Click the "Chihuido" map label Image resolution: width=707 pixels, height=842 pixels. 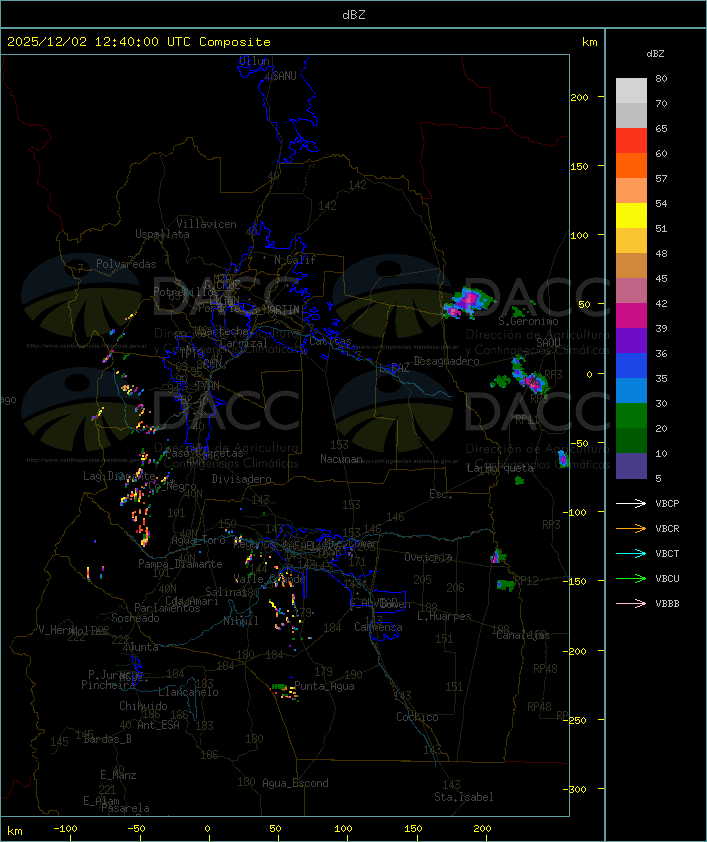click(143, 706)
